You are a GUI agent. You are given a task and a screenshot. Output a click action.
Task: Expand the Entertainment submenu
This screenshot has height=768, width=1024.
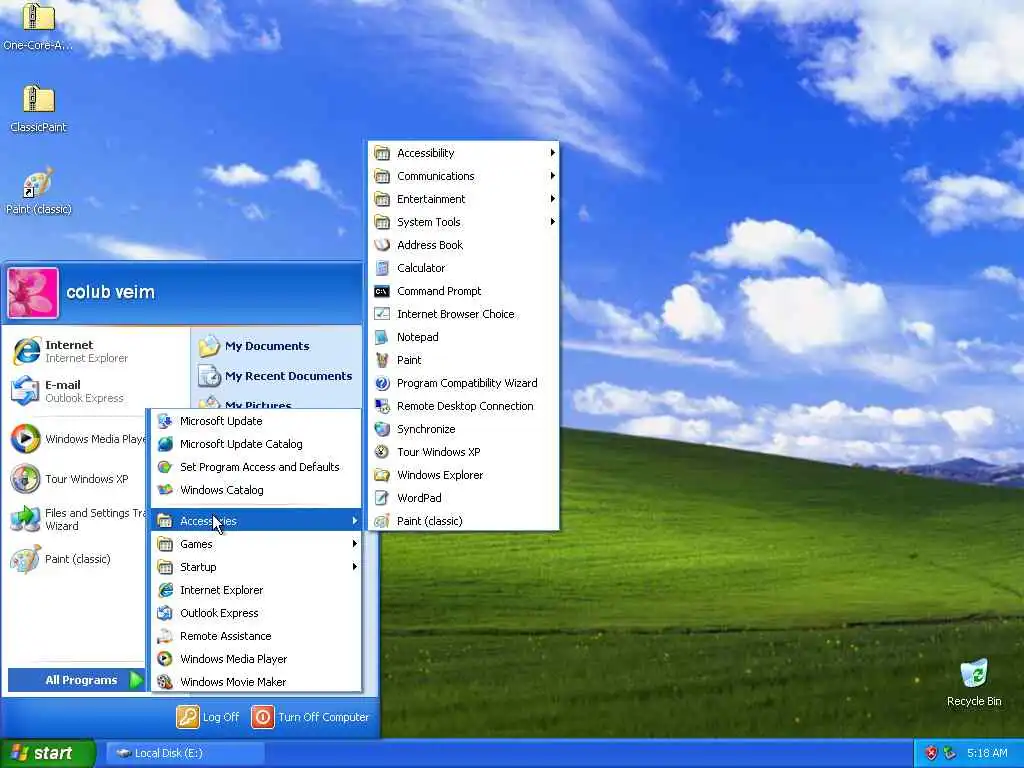pos(464,199)
